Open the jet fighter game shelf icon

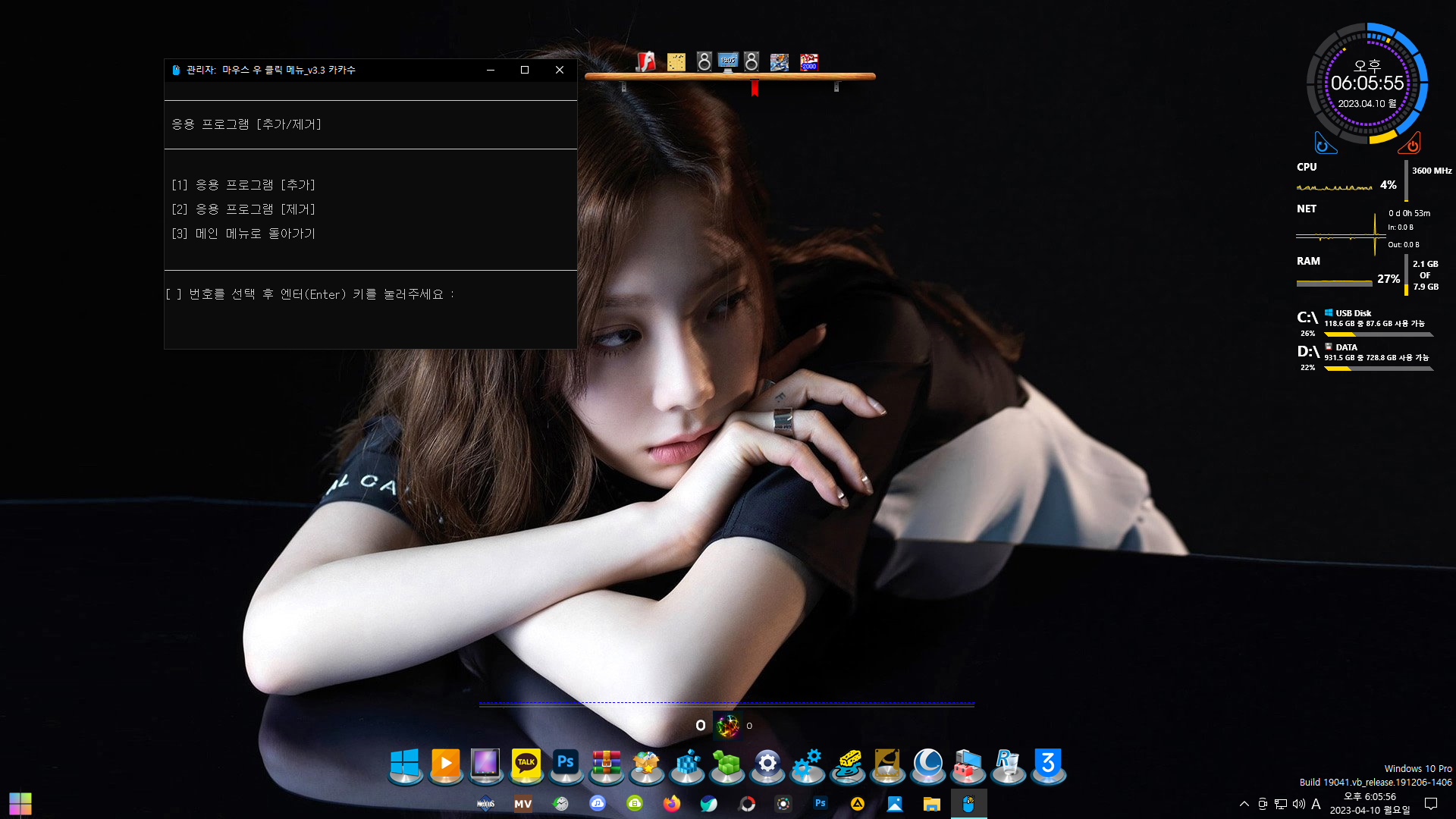tap(780, 61)
